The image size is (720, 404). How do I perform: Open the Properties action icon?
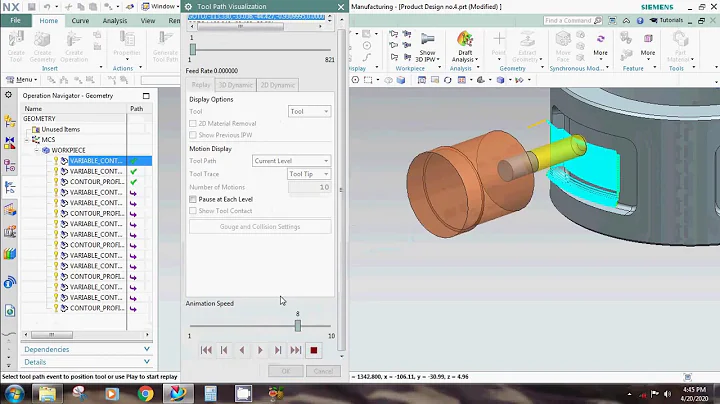click(x=127, y=45)
